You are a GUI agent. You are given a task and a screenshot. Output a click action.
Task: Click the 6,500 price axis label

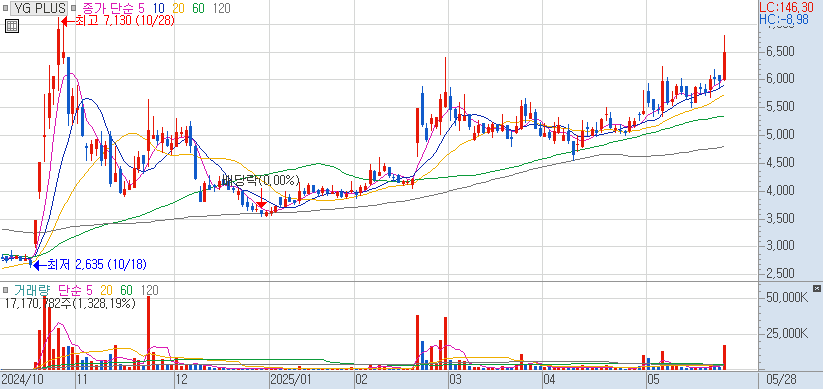pos(780,51)
